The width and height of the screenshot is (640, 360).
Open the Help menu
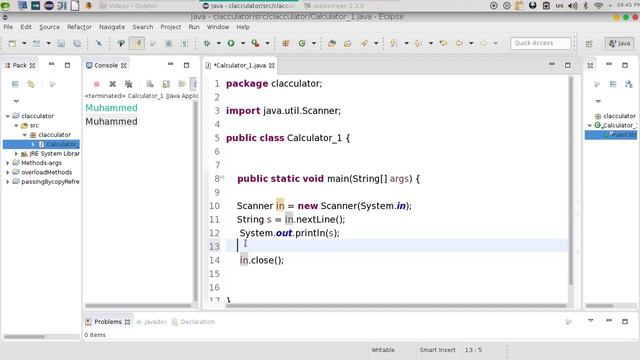(243, 27)
